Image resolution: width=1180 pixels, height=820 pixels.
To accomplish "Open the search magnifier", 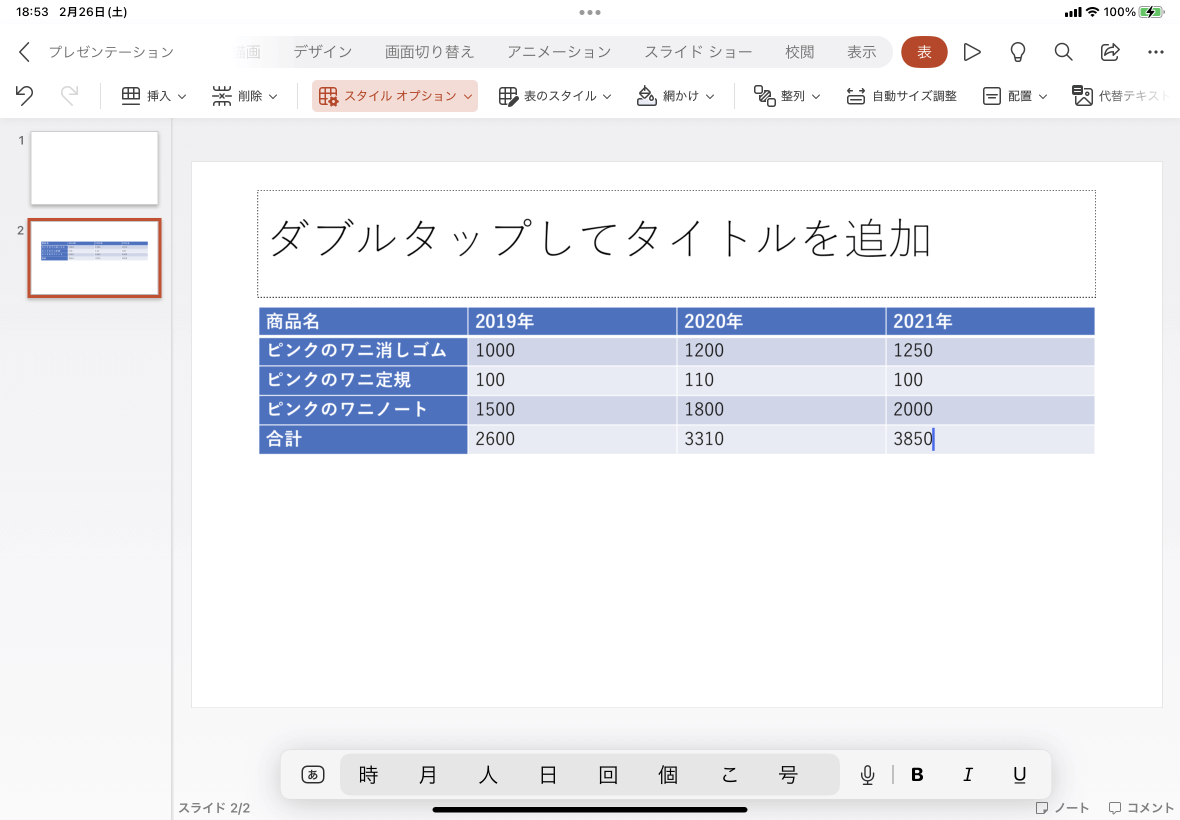I will (1063, 51).
